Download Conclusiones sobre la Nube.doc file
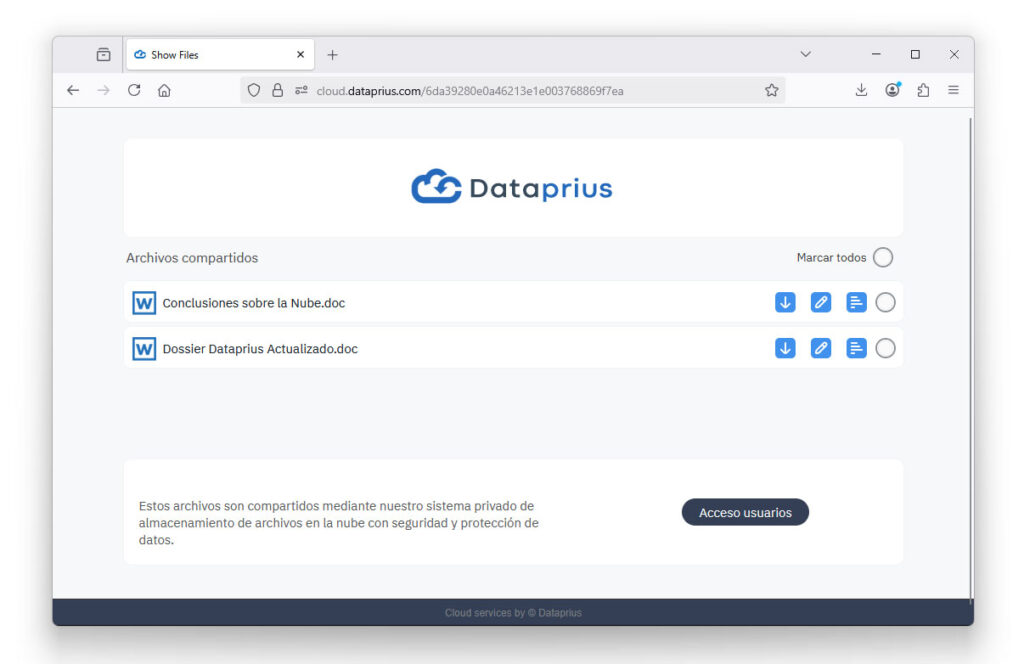 785,302
